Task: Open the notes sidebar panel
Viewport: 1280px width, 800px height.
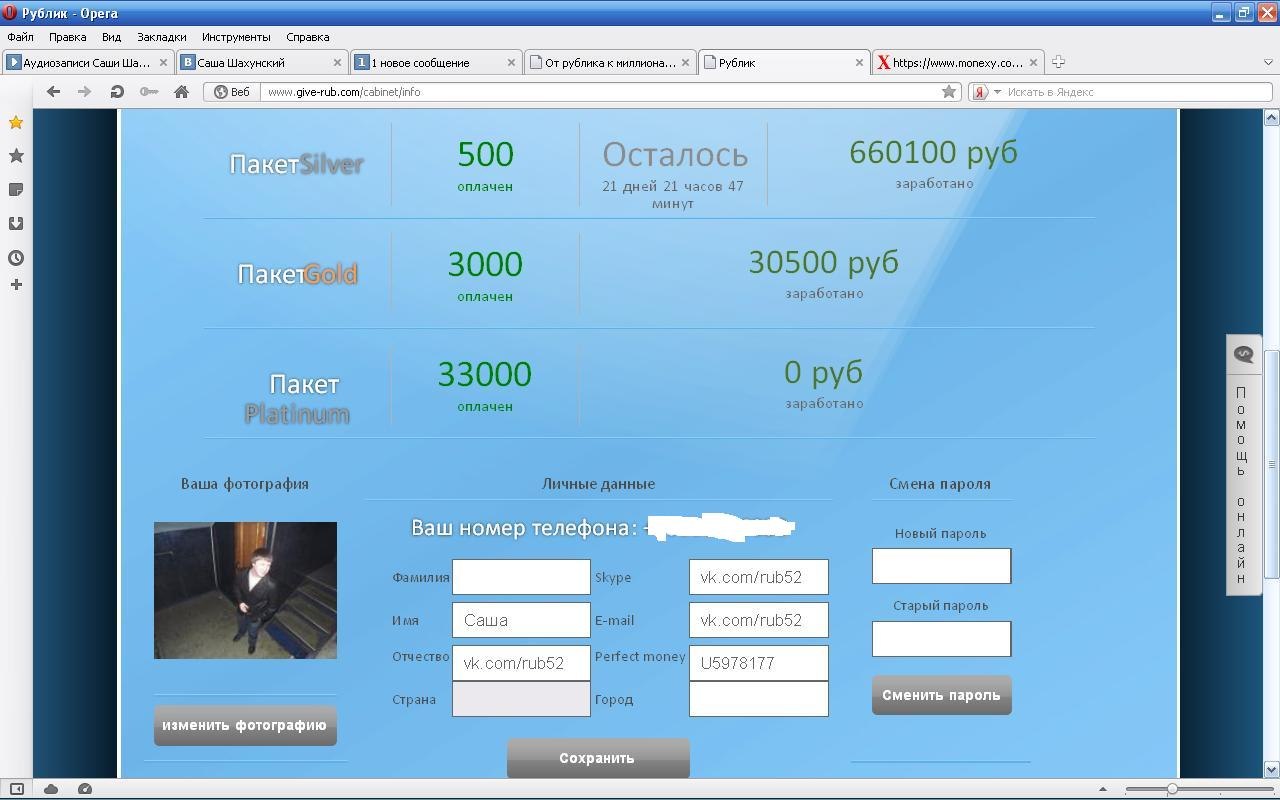Action: [x=16, y=190]
